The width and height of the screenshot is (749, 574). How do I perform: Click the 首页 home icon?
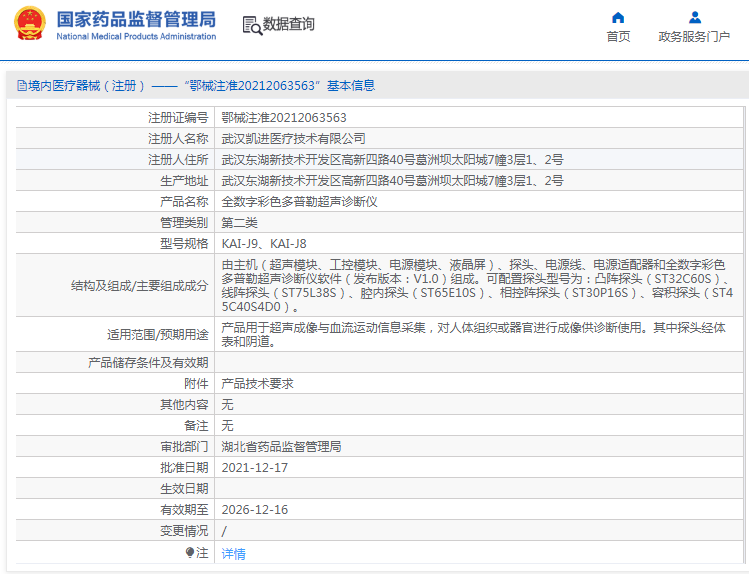click(x=618, y=17)
